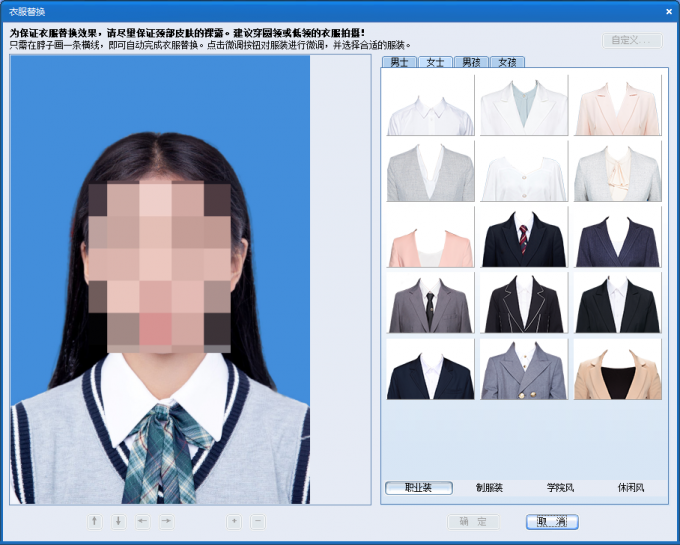Switch to the 男士 tab
This screenshot has width=680, height=545.
point(399,62)
